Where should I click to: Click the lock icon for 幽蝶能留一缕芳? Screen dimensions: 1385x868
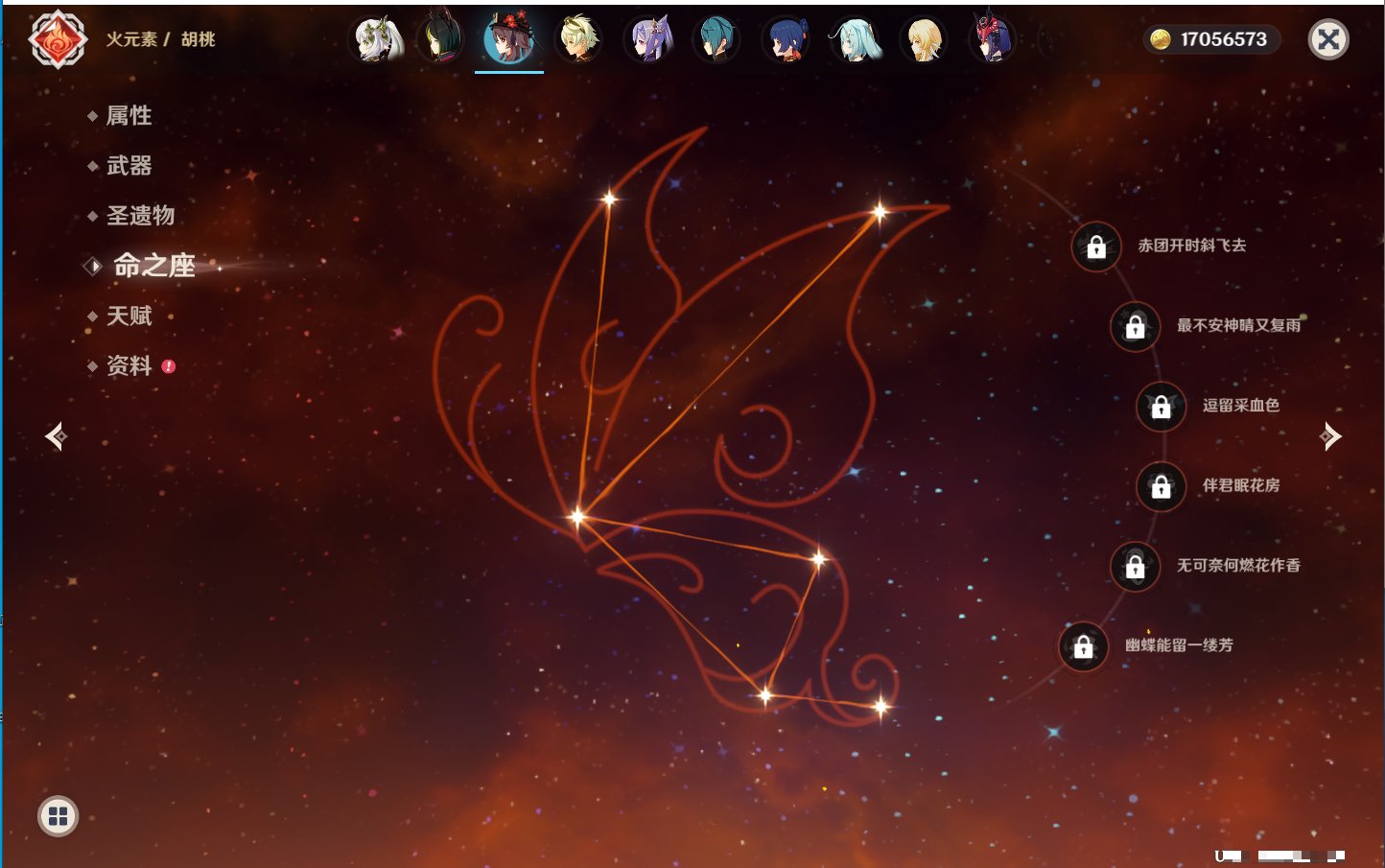1084,646
